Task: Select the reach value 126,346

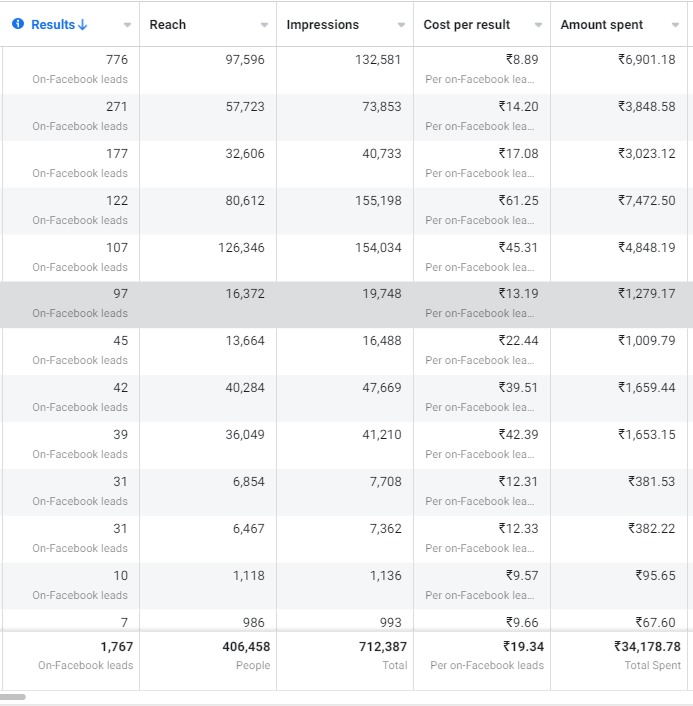Action: click(x=241, y=247)
